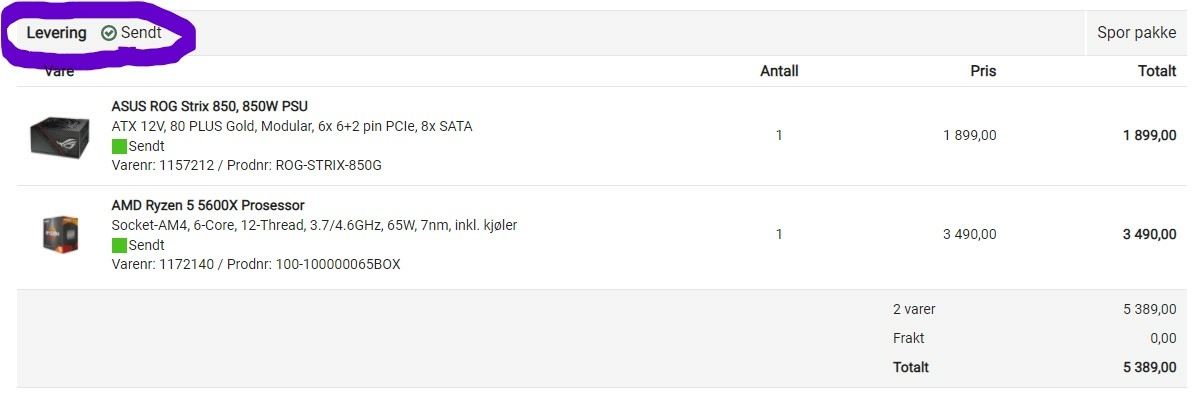Click the Frakt shipping cost row
The image size is (1196, 394).
click(x=1034, y=338)
